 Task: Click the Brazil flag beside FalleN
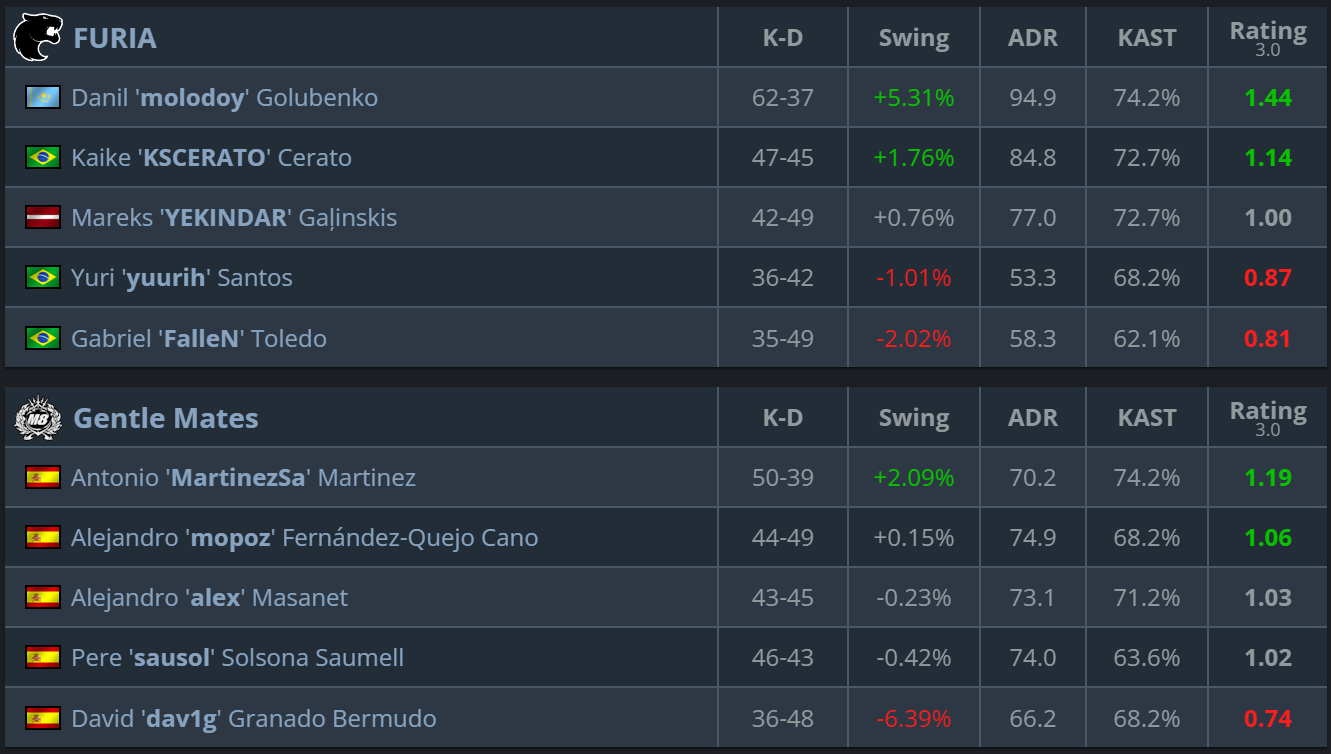(x=43, y=338)
